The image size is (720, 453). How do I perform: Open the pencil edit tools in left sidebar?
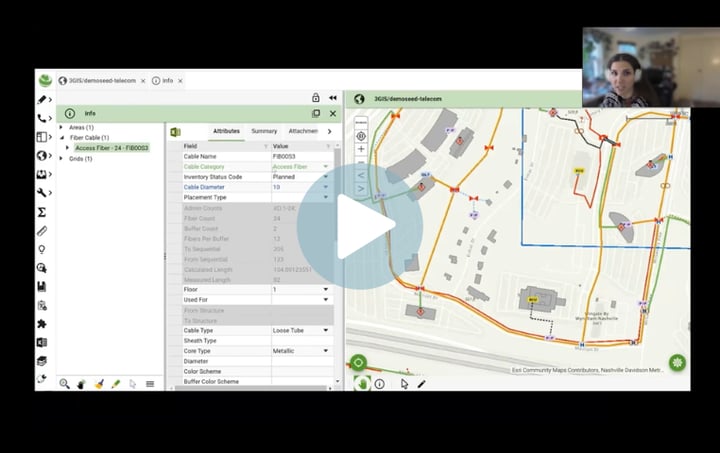[42, 100]
